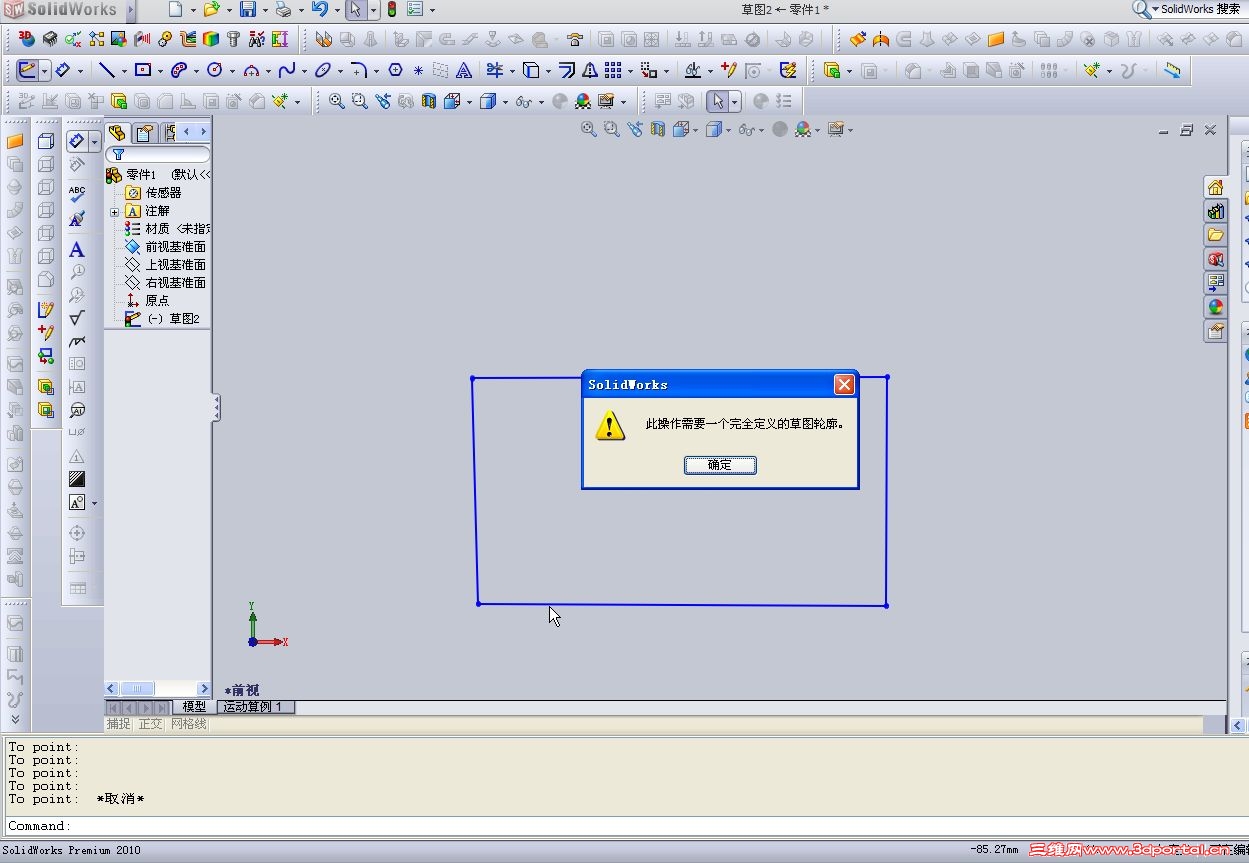Open the Appearances color ball in task pane

[x=1215, y=307]
